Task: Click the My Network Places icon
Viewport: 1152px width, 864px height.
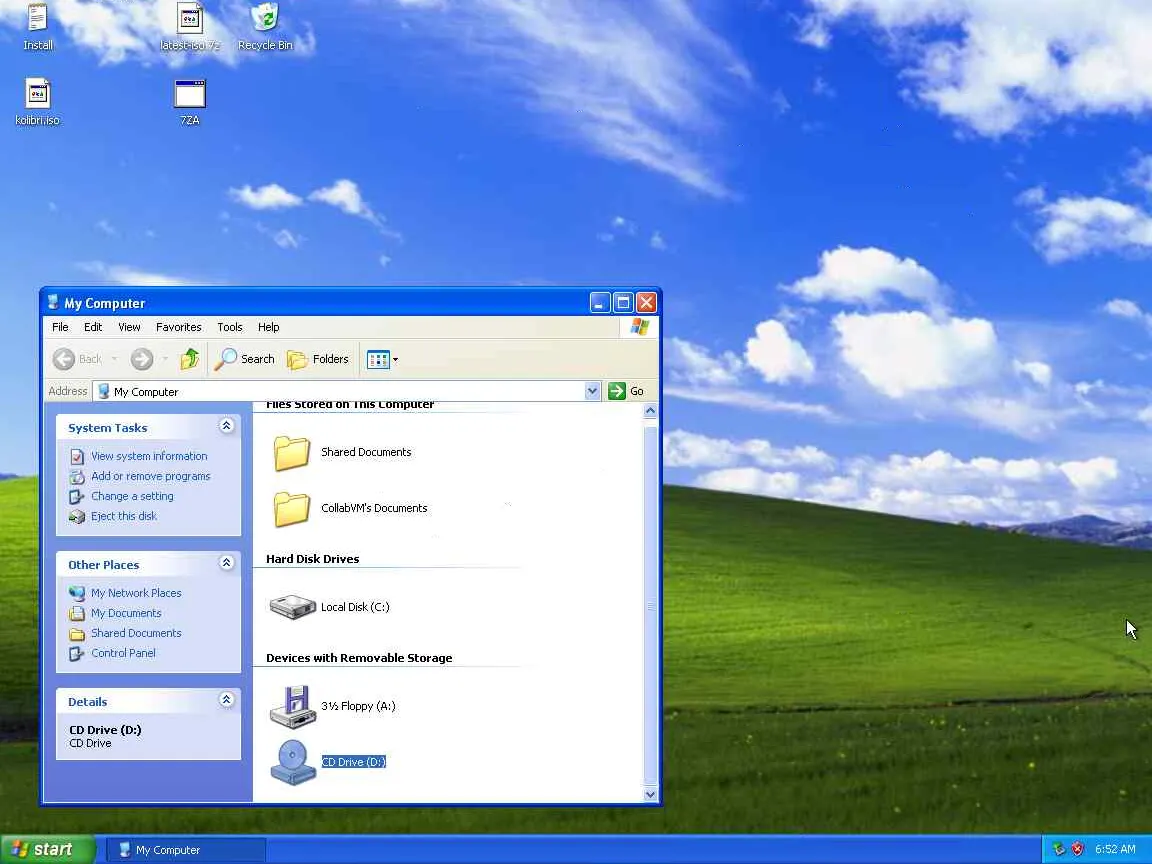Action: [77, 594]
